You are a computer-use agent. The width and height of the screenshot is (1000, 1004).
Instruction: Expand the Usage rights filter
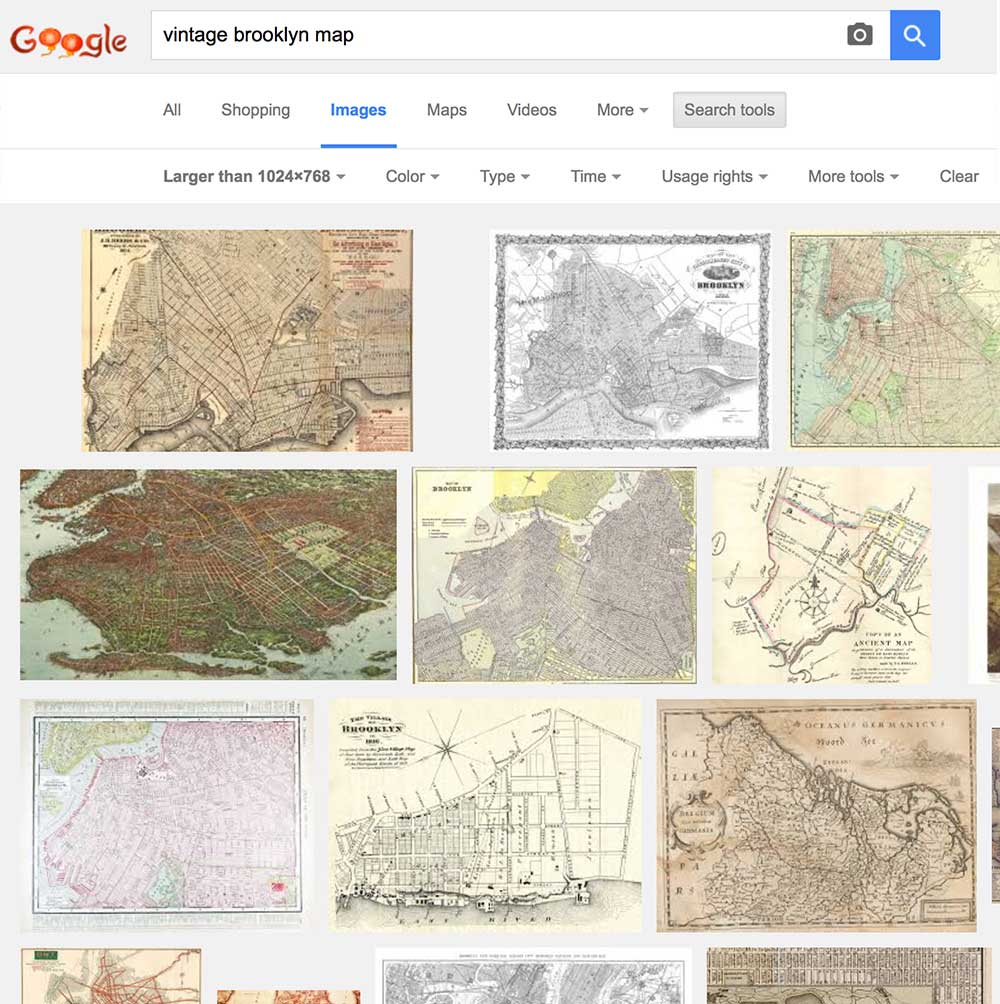714,176
